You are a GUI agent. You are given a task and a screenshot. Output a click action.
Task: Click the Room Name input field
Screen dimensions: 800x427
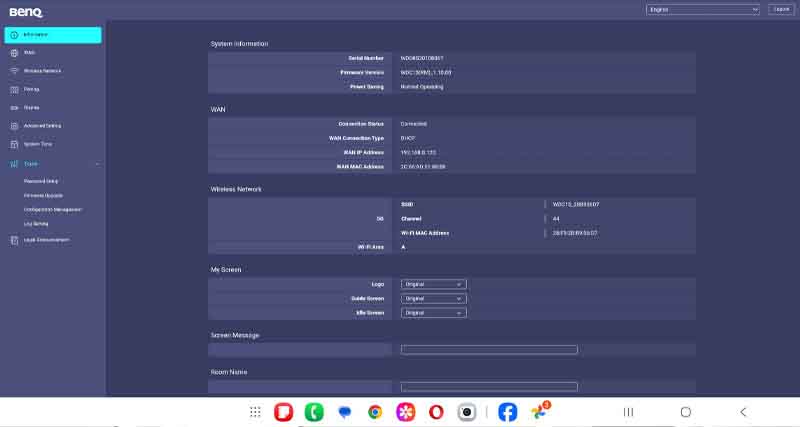pos(489,387)
